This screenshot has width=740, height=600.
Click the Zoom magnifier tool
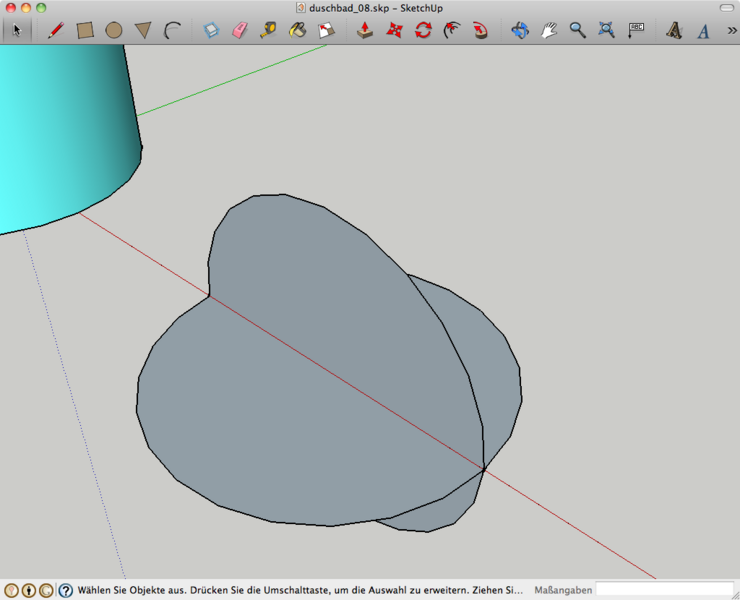pyautogui.click(x=578, y=30)
